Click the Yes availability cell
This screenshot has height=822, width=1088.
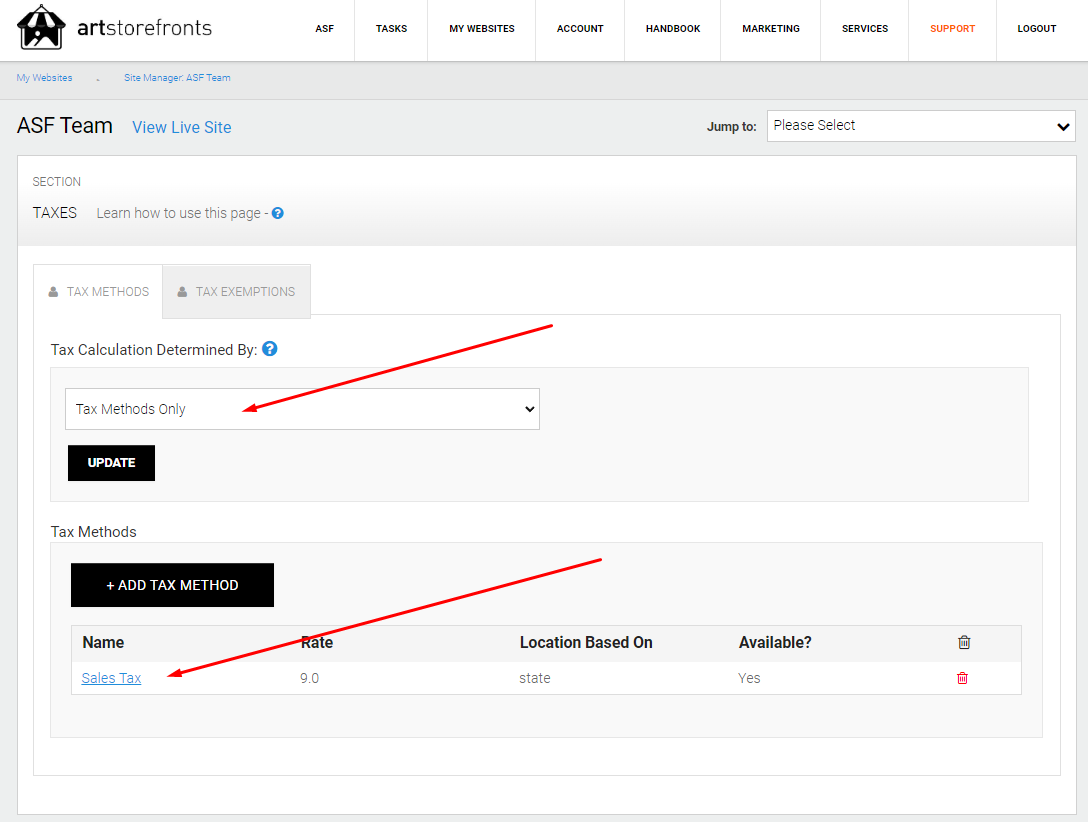click(x=749, y=678)
